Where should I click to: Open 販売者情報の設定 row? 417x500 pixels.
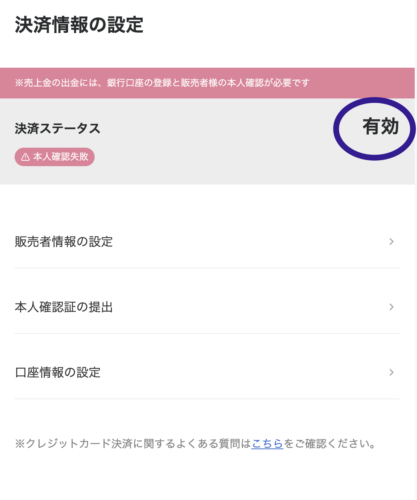207,242
